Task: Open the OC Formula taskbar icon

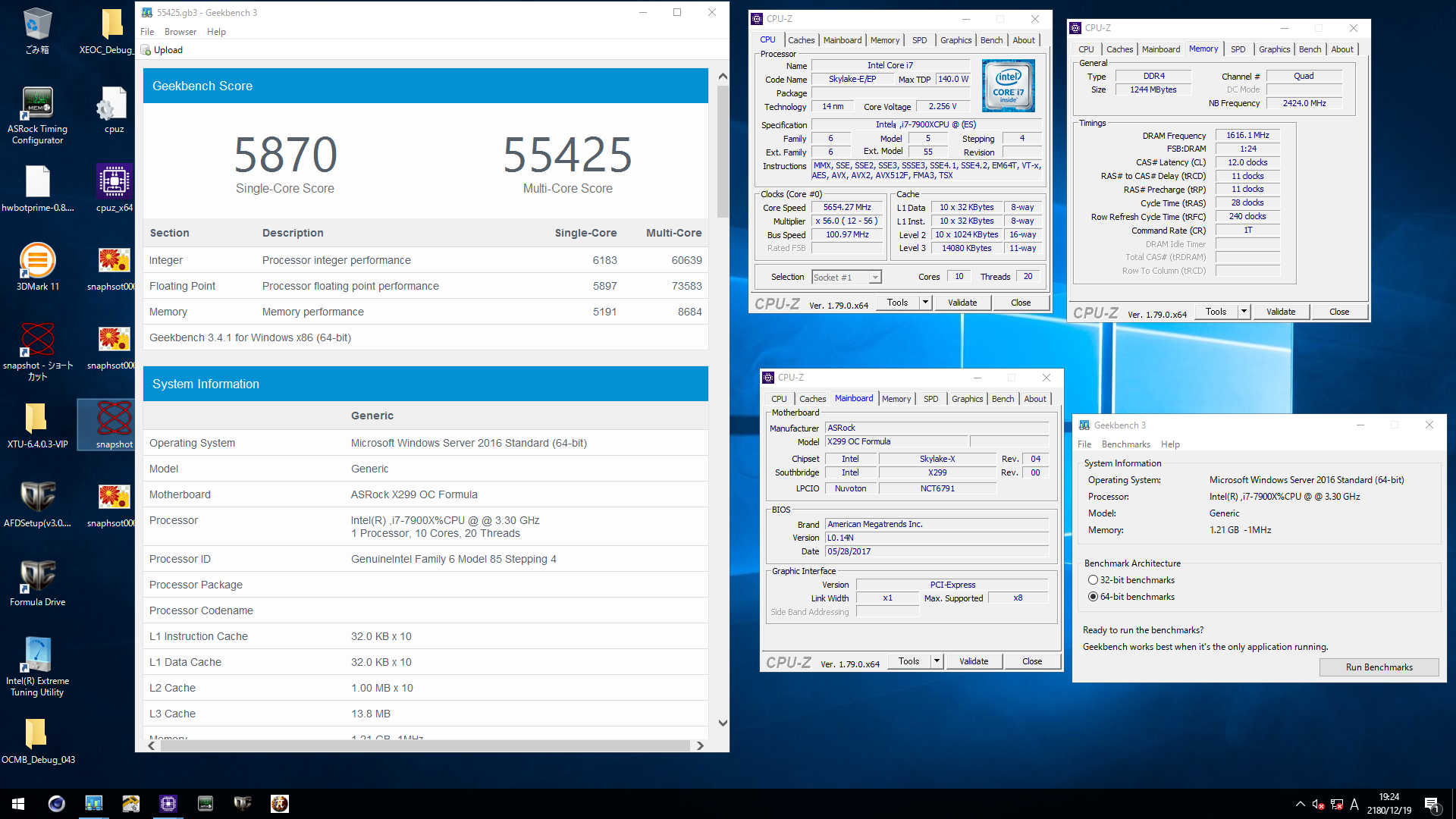Action: 242,804
